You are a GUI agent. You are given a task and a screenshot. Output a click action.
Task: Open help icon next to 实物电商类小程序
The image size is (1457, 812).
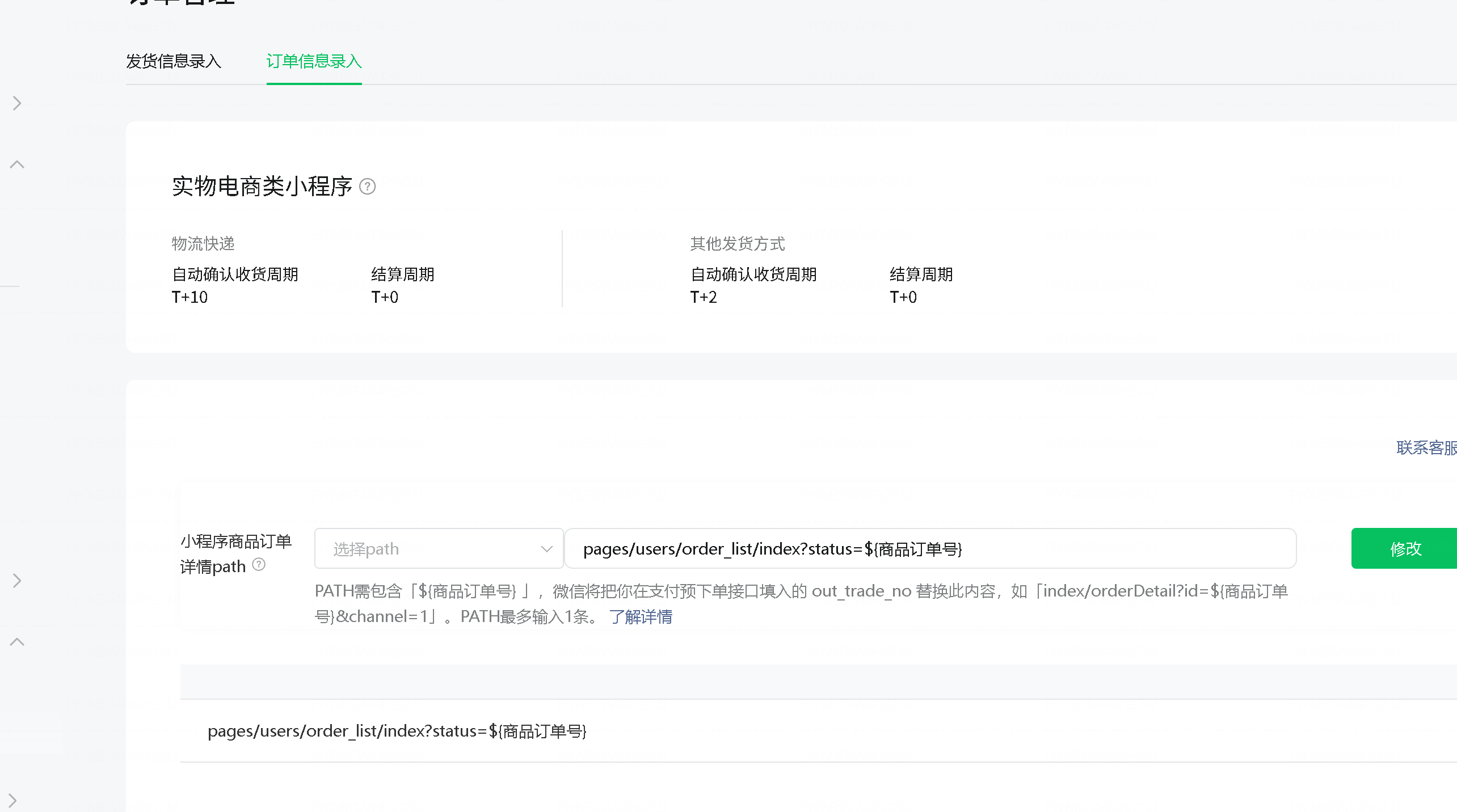click(x=368, y=187)
